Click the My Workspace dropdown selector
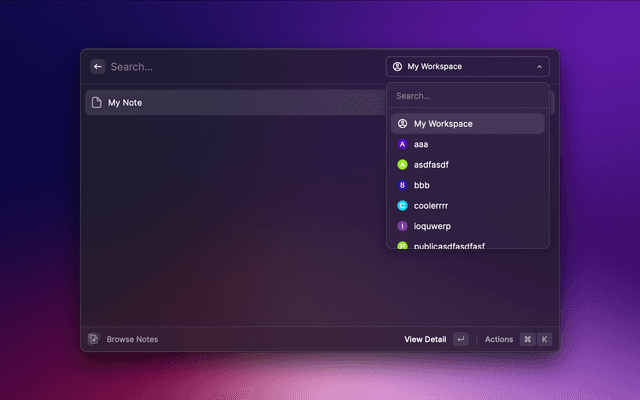640x400 pixels. (467, 67)
